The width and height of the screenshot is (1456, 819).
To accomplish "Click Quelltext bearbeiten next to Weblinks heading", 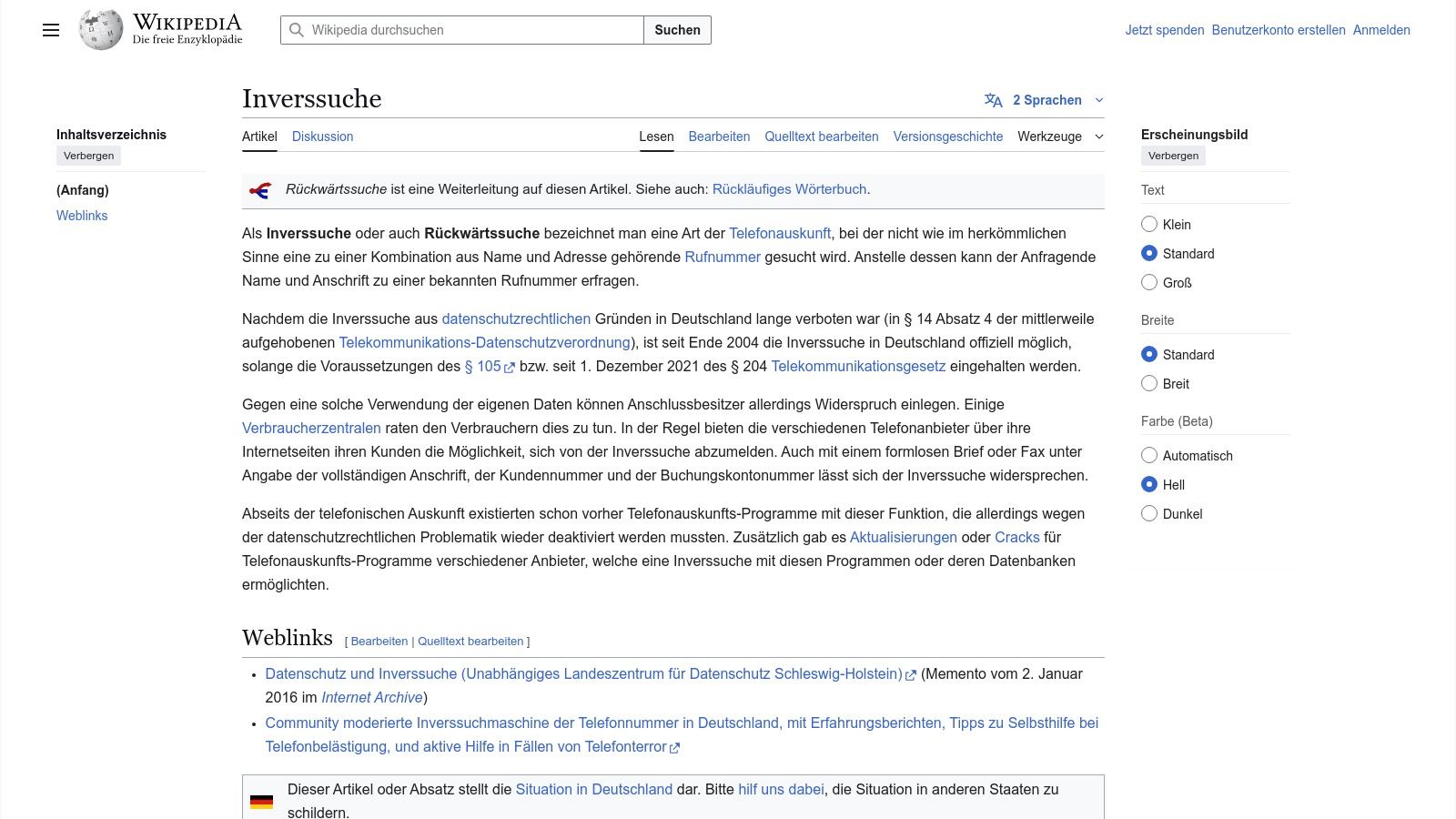I will 470,642.
